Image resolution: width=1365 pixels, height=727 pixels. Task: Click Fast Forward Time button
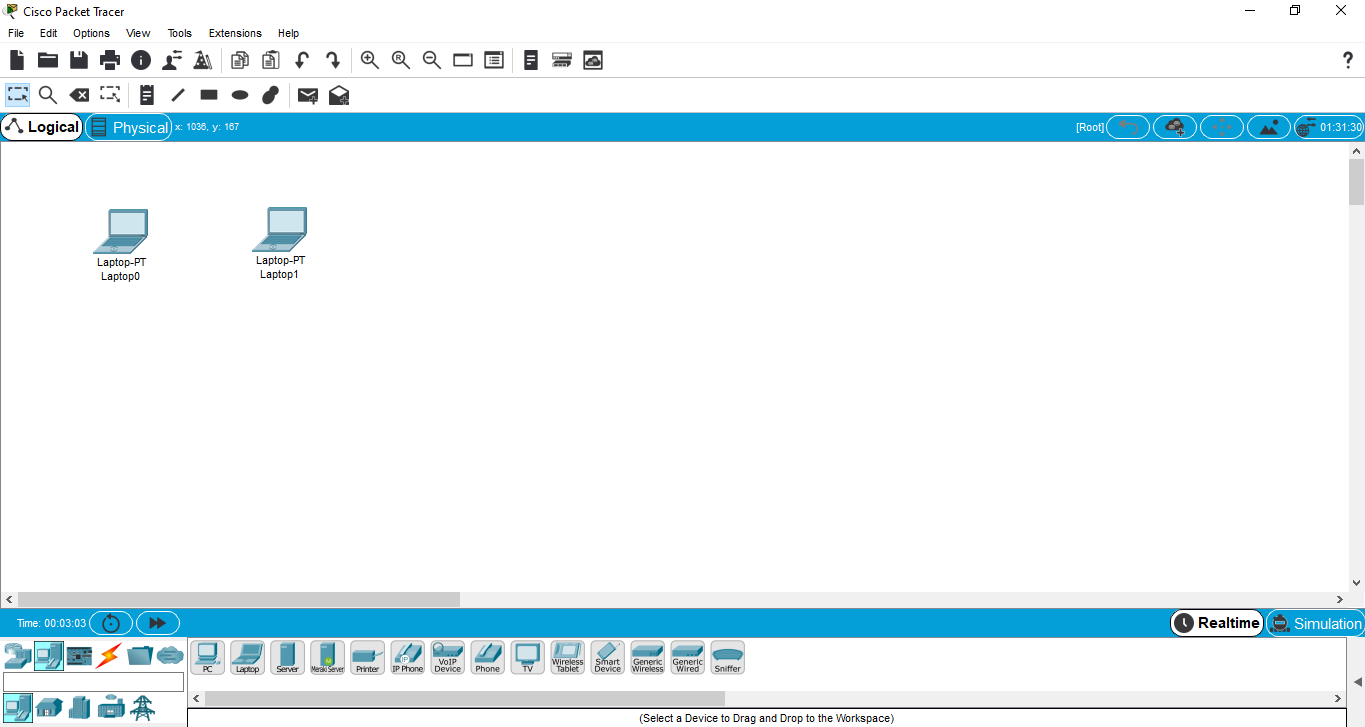point(158,623)
